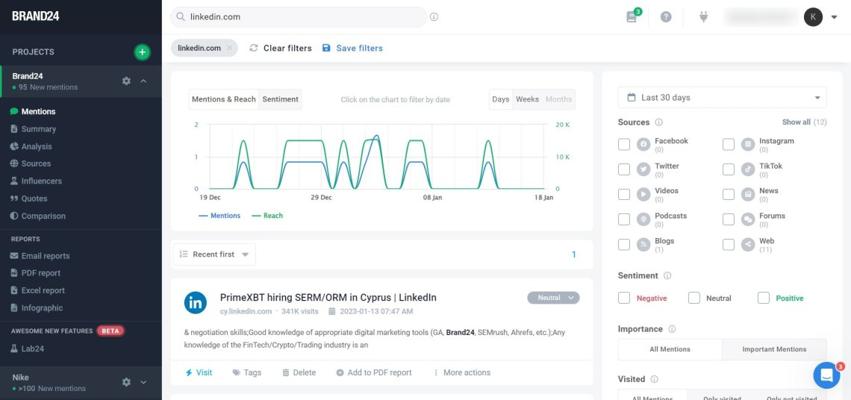Change the Neutral sentiment dropdown on mention

[x=553, y=297]
